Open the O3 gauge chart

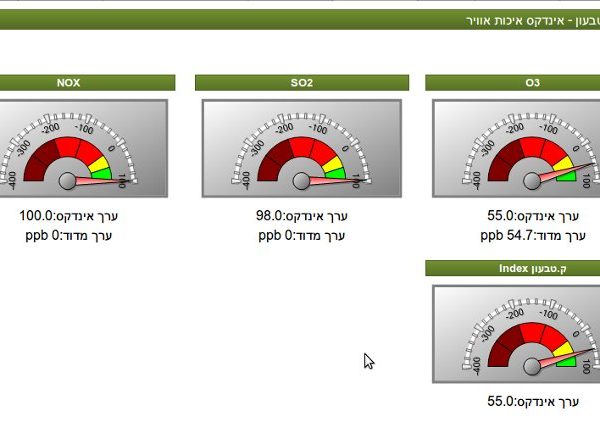tap(516, 148)
